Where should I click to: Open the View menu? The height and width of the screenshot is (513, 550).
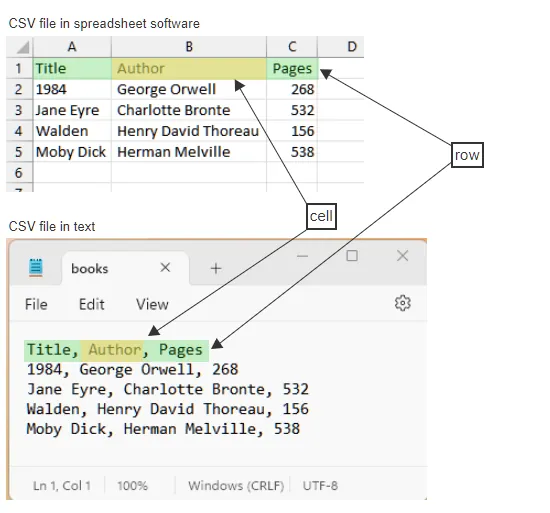(x=152, y=304)
